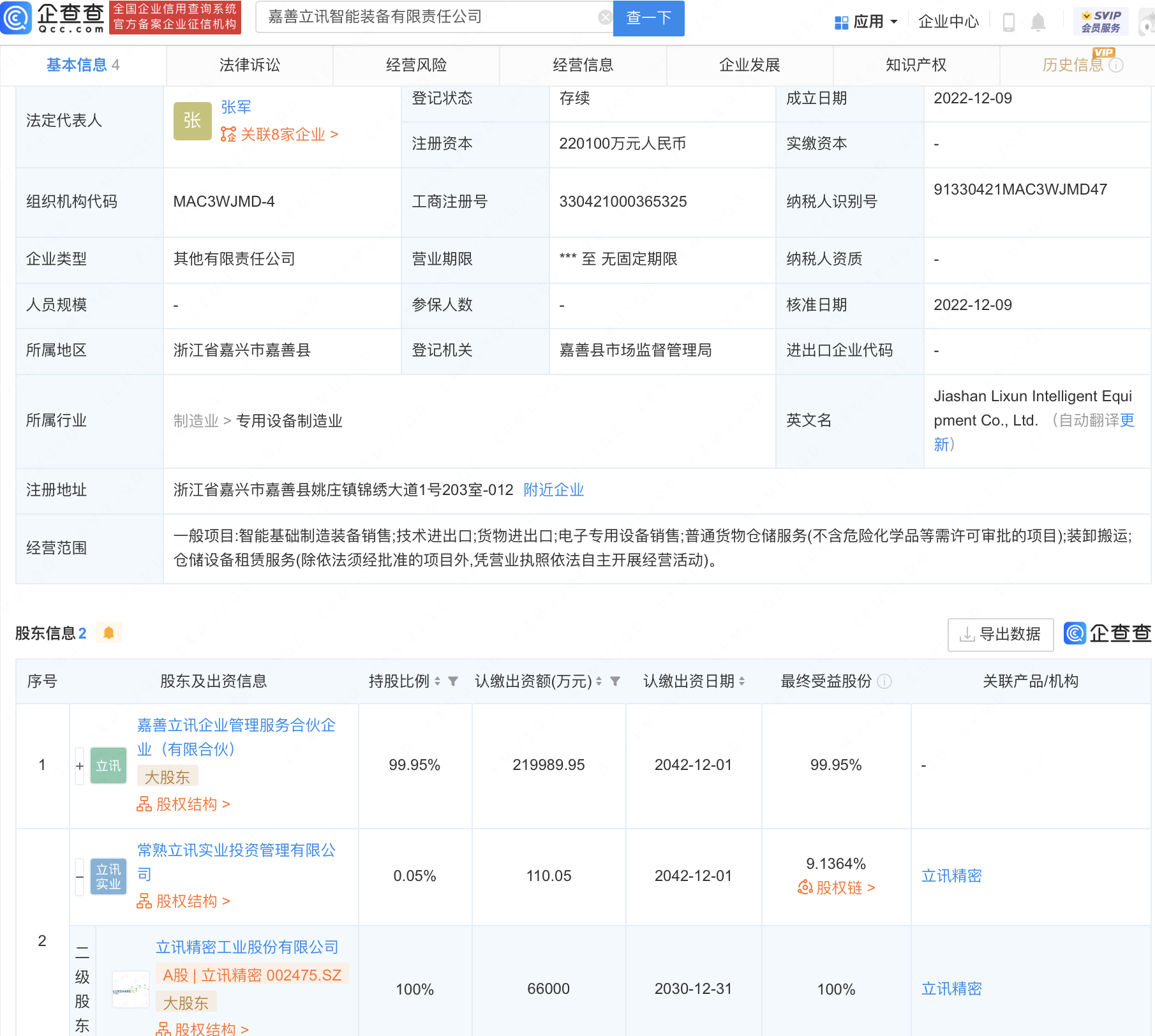Clear the search box with the X icon
Screen dimensions: 1155x1036
tap(604, 17)
